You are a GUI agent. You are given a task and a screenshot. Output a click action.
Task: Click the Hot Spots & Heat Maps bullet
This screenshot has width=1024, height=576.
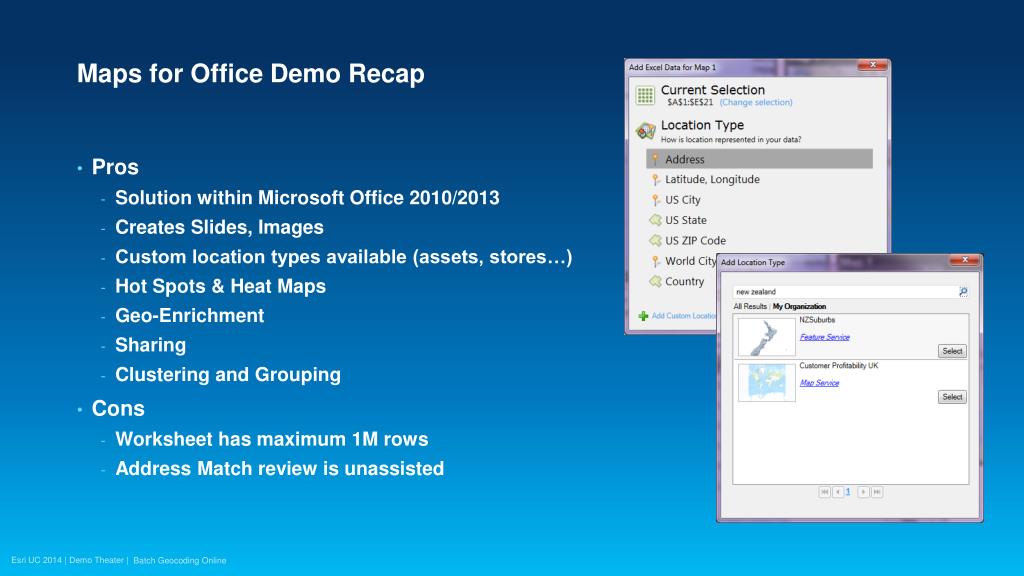(220, 286)
